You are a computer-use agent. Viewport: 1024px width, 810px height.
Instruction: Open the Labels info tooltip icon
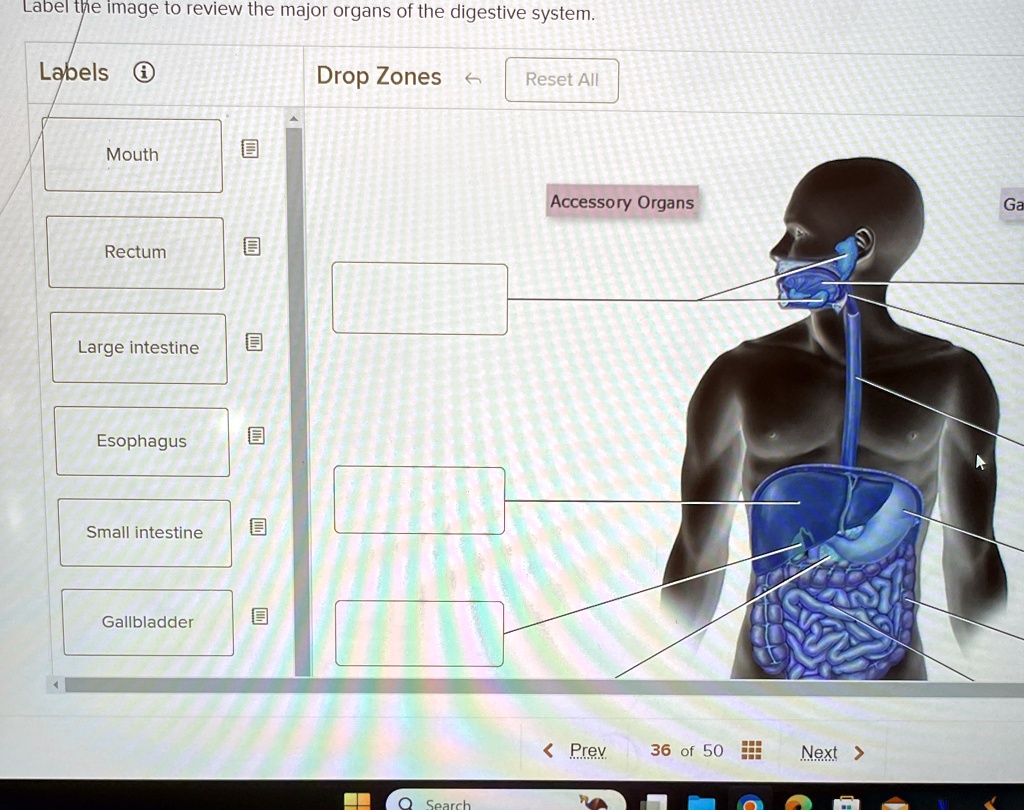pyautogui.click(x=143, y=72)
